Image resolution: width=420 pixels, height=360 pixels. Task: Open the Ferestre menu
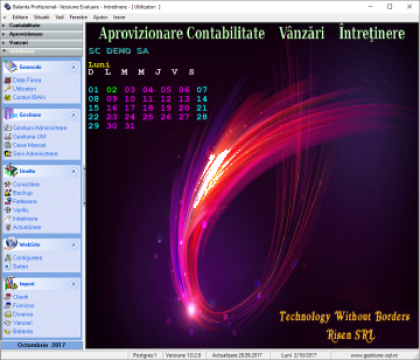tap(78, 17)
